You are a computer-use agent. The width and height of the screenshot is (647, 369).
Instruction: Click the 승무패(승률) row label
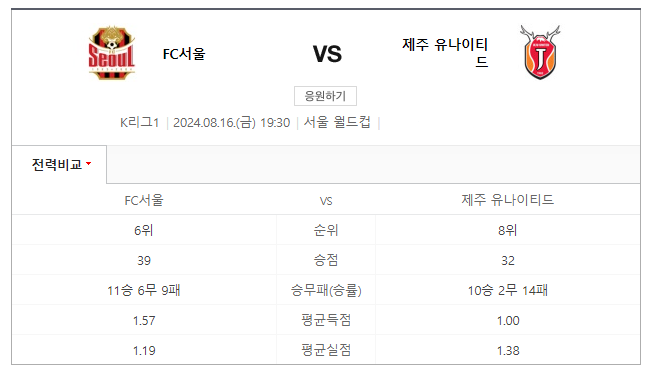(326, 290)
